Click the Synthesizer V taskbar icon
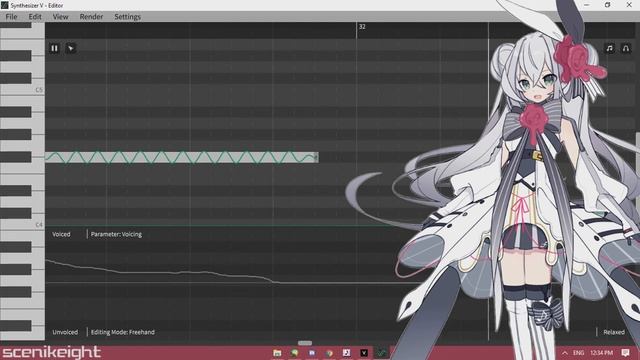640x360 pixels. pos(381,353)
